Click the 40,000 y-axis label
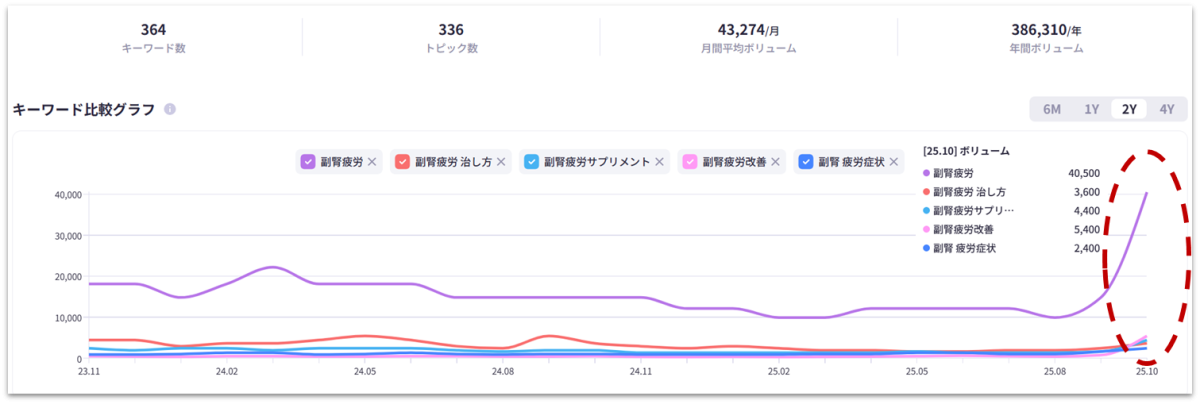The image size is (1200, 404). pos(66,194)
